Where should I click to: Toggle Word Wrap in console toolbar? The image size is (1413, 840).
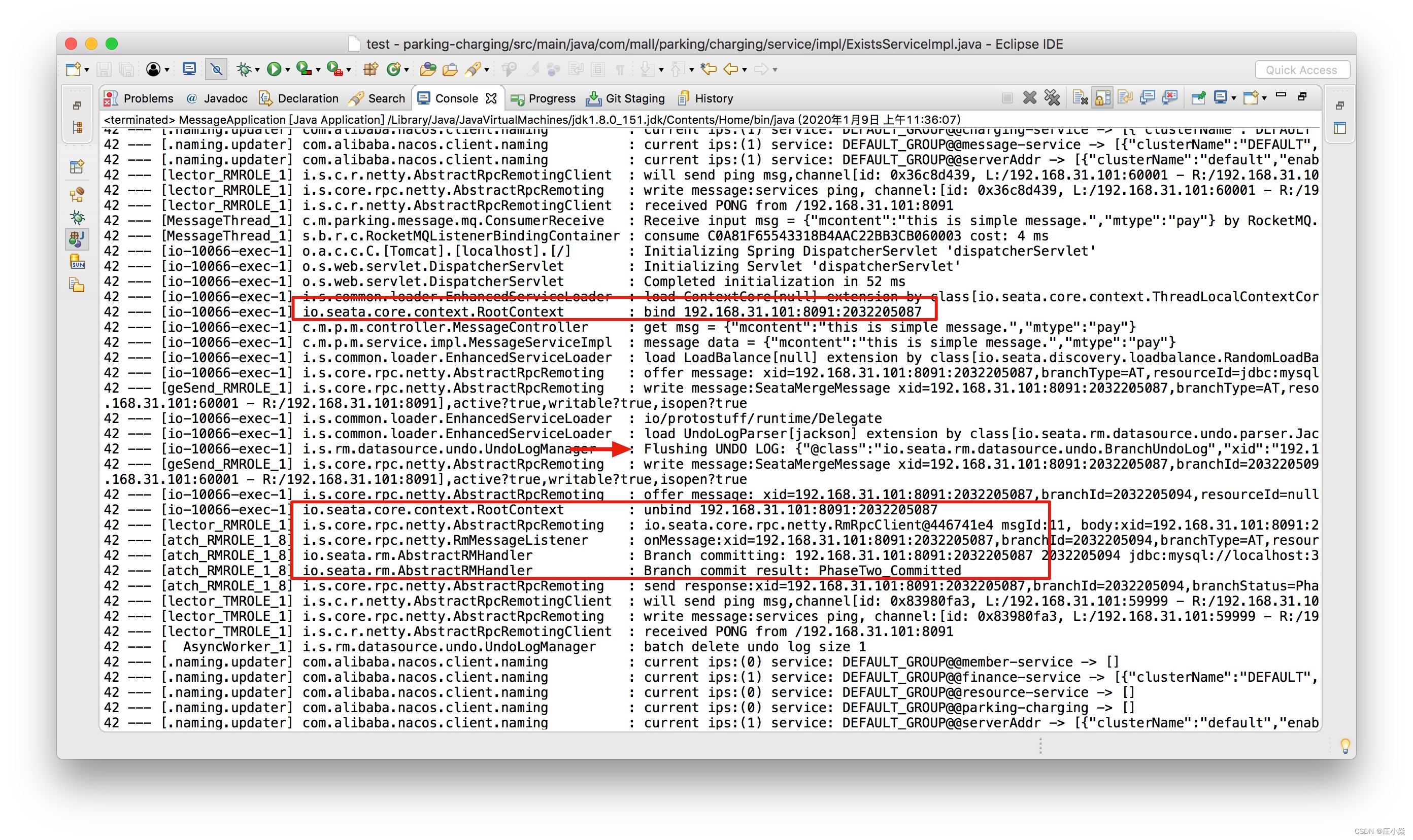pyautogui.click(x=1125, y=98)
